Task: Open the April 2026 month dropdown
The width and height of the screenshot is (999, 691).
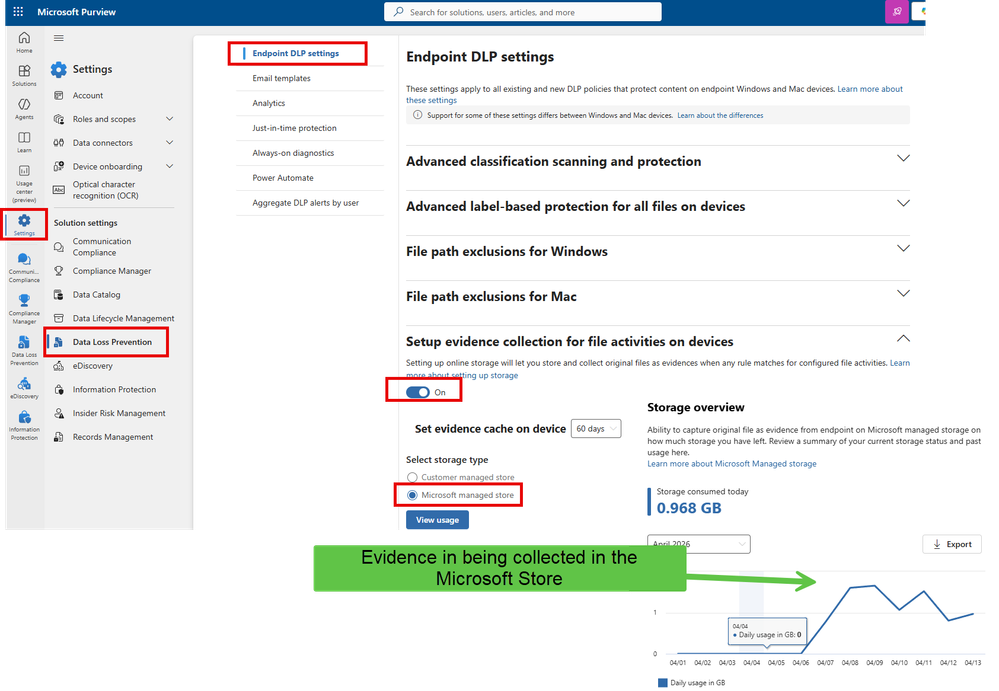Action: click(698, 544)
